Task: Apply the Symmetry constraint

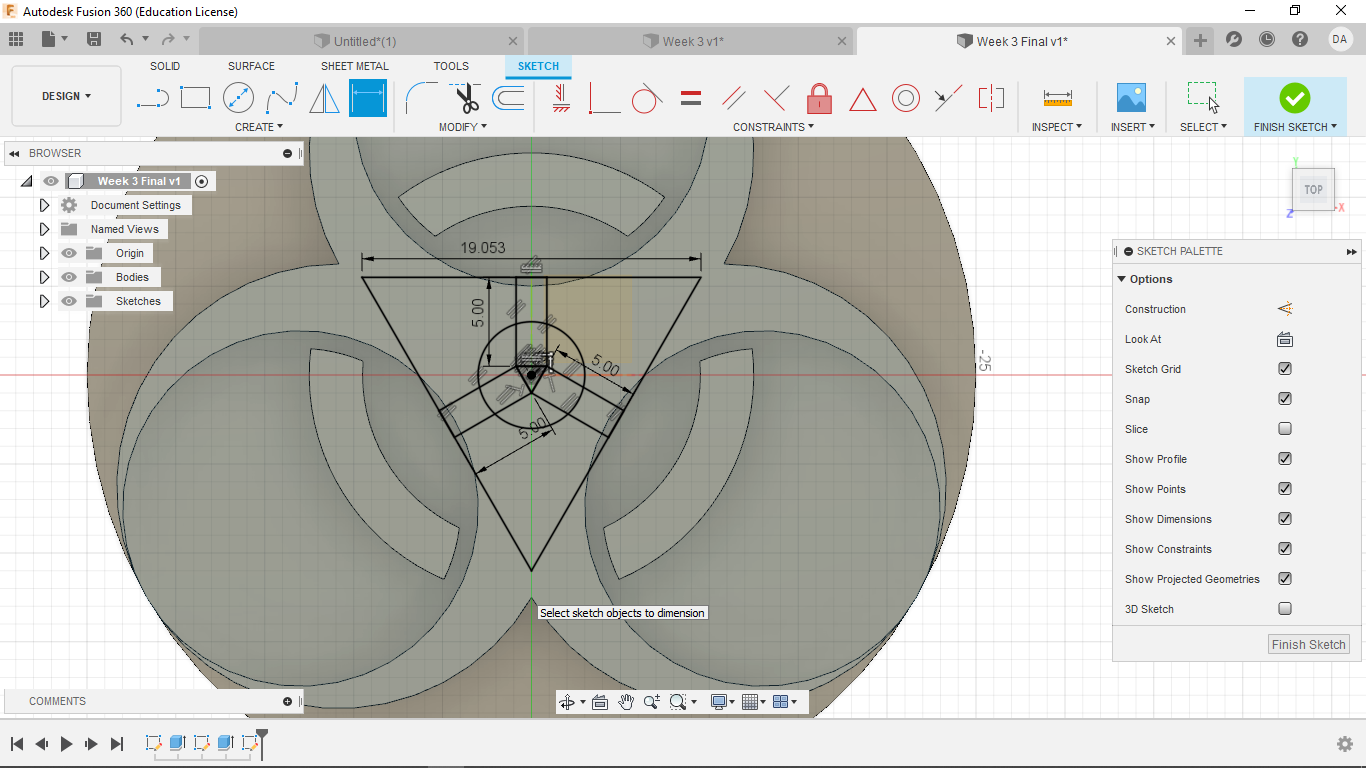Action: [x=991, y=98]
